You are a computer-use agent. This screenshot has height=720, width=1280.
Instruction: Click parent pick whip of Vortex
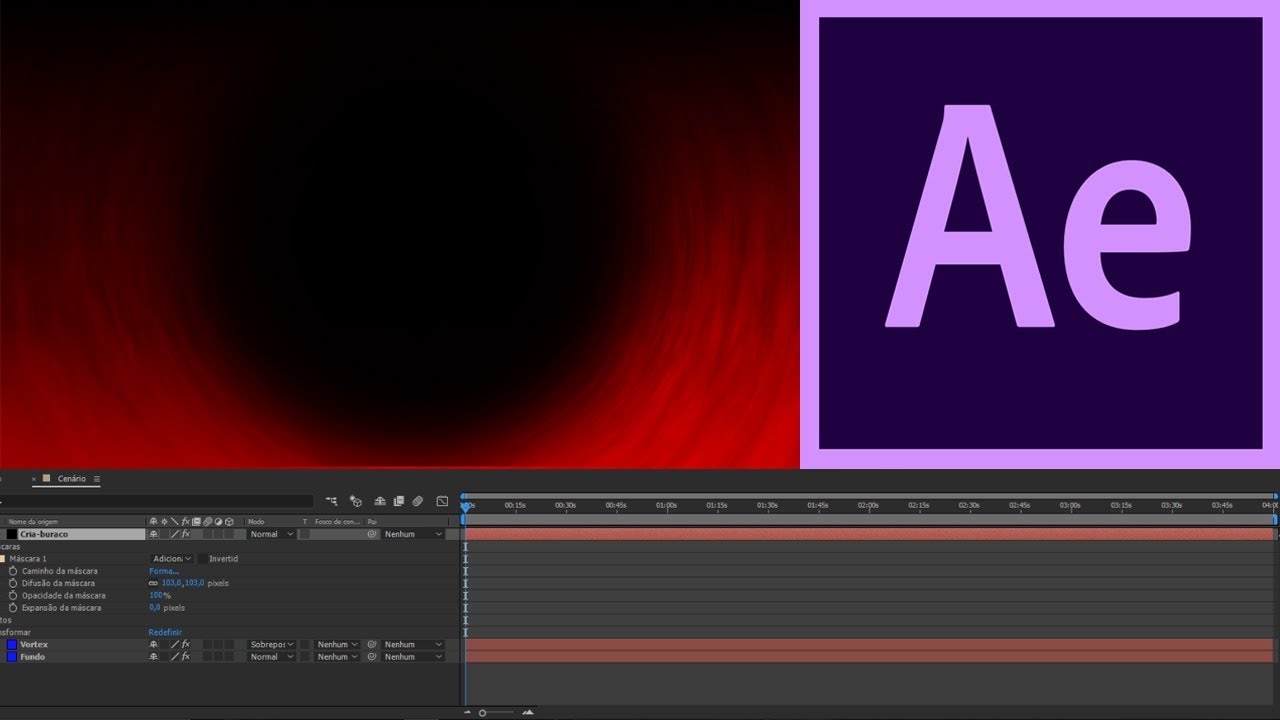tap(372, 644)
